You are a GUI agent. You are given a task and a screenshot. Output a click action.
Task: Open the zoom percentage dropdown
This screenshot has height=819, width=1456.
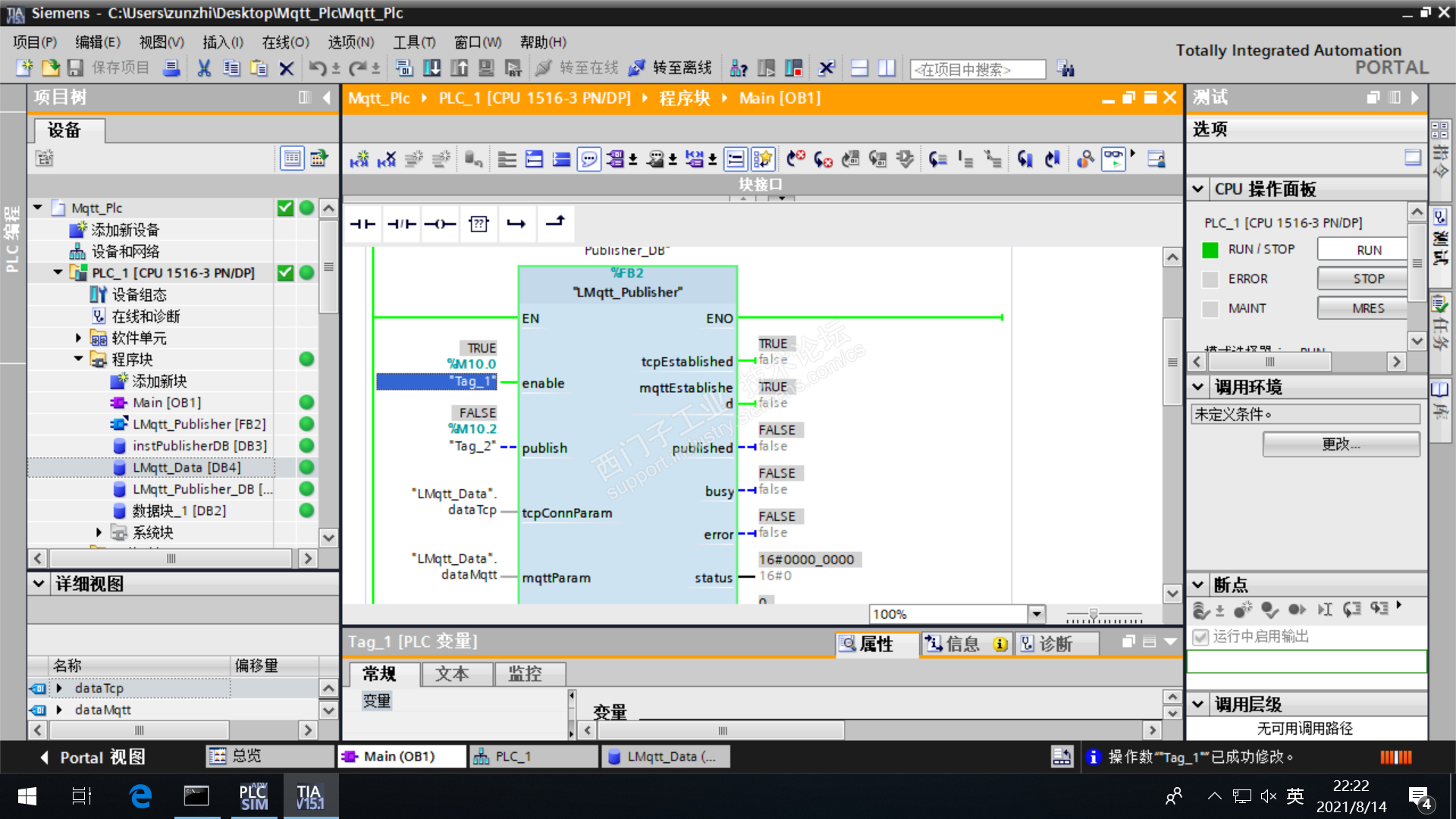pos(1036,613)
